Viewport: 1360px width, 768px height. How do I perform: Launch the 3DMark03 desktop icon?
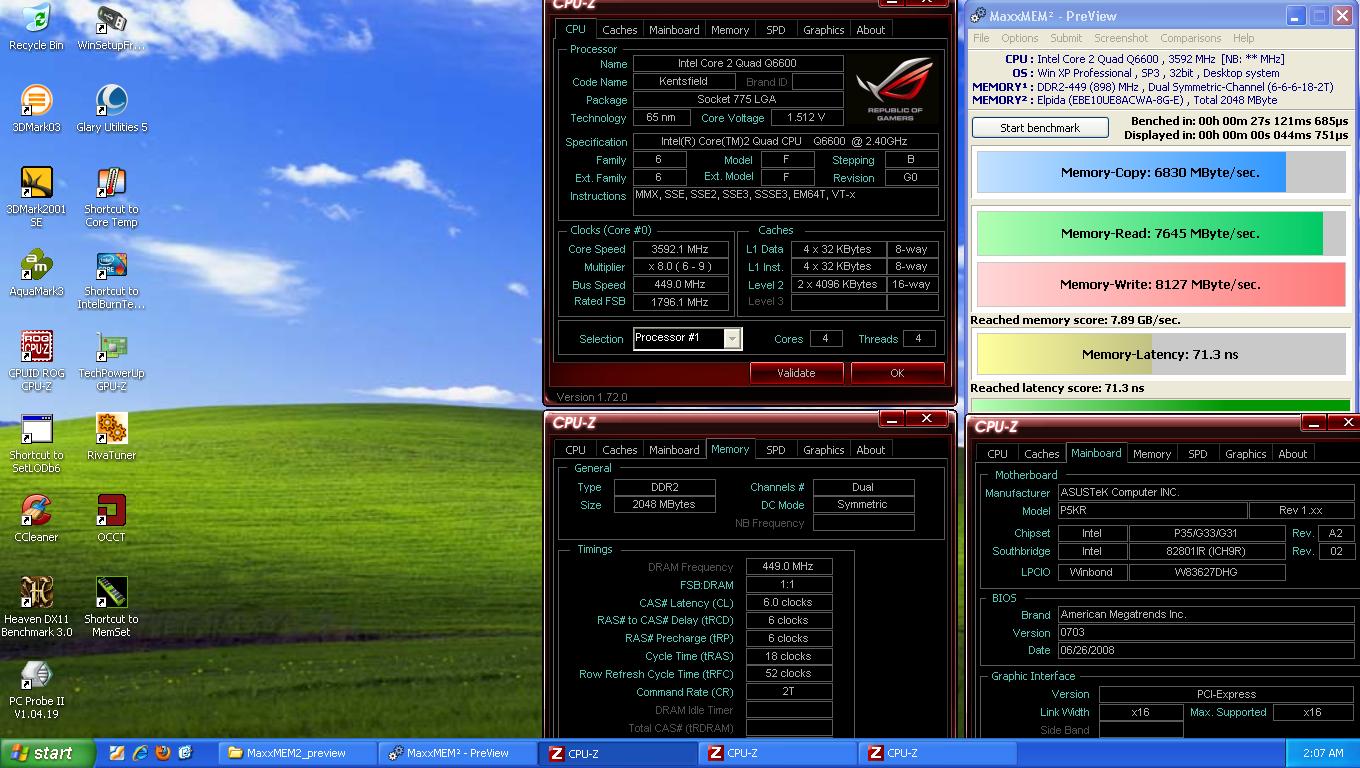[36, 109]
